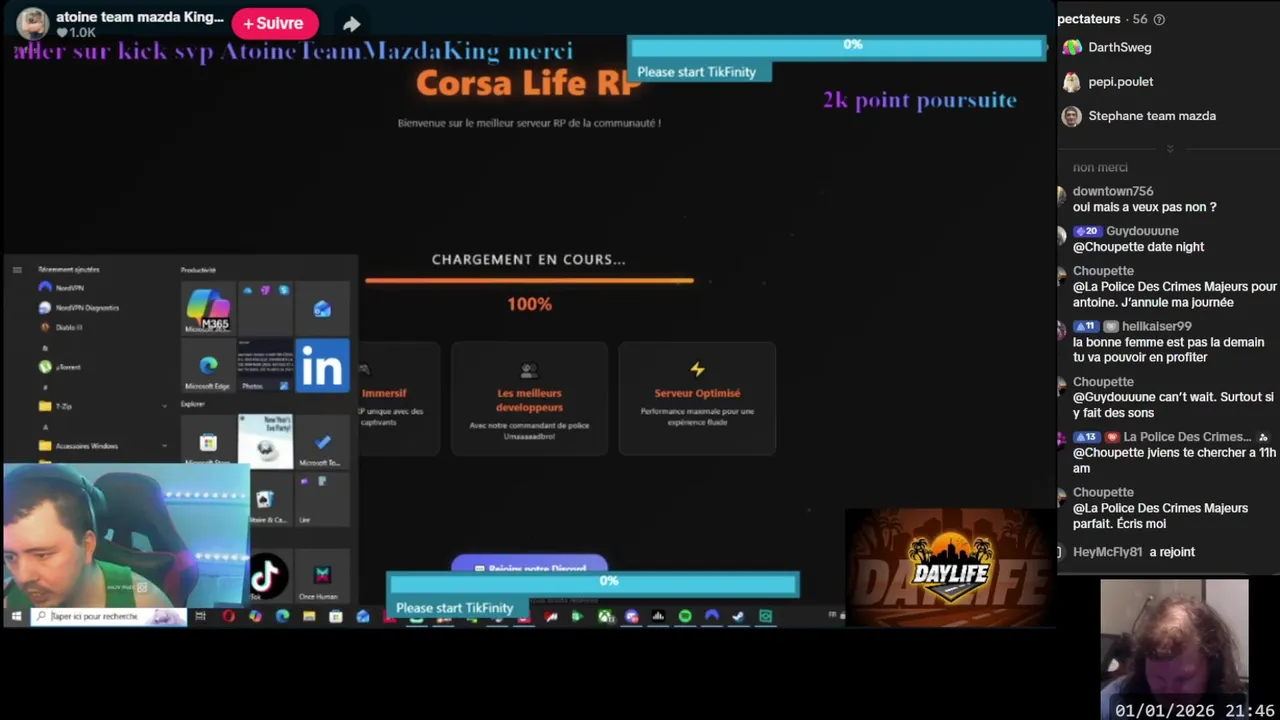
Task: Click the Start menu hamburger icon
Action: click(17, 270)
